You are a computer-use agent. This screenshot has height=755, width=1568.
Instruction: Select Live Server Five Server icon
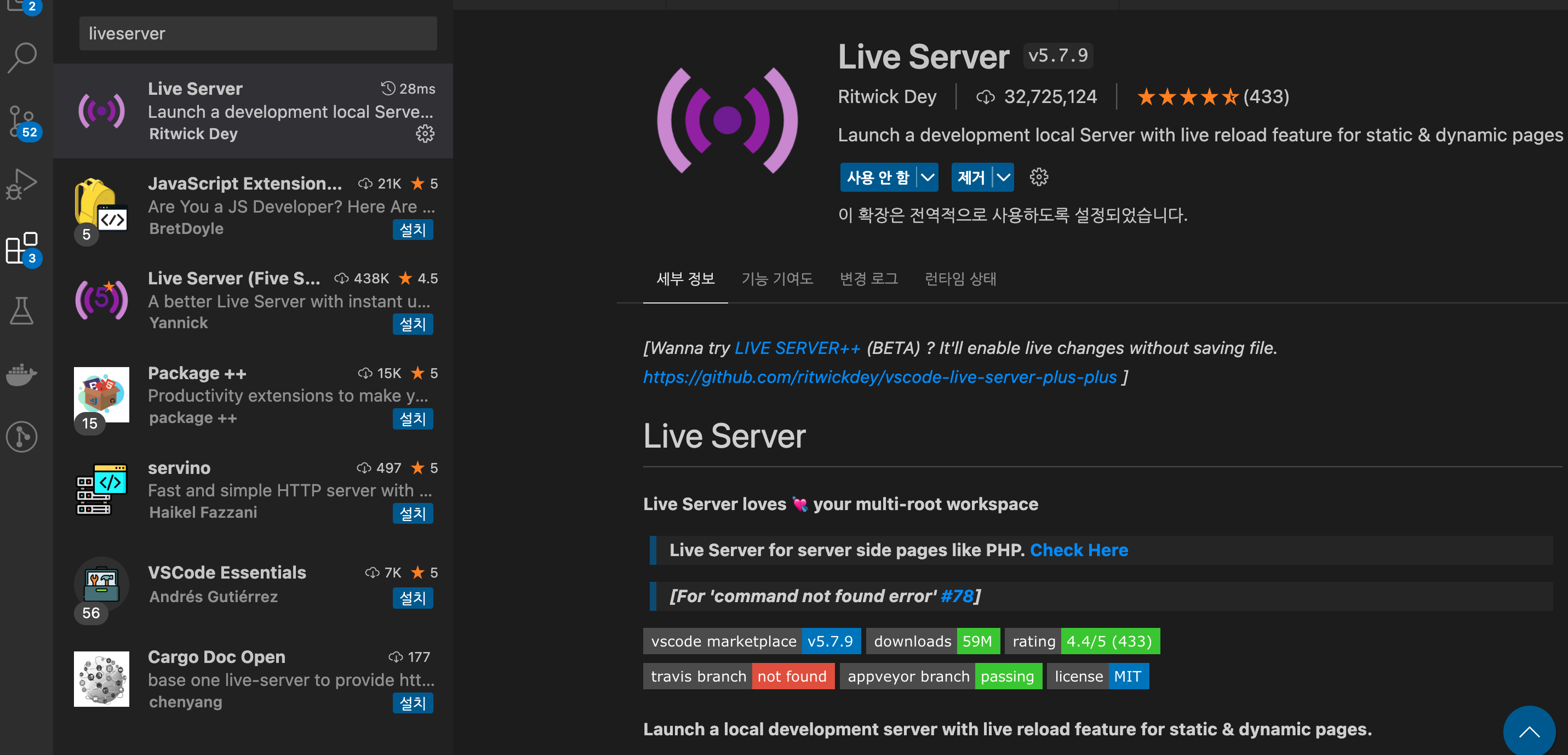point(101,300)
